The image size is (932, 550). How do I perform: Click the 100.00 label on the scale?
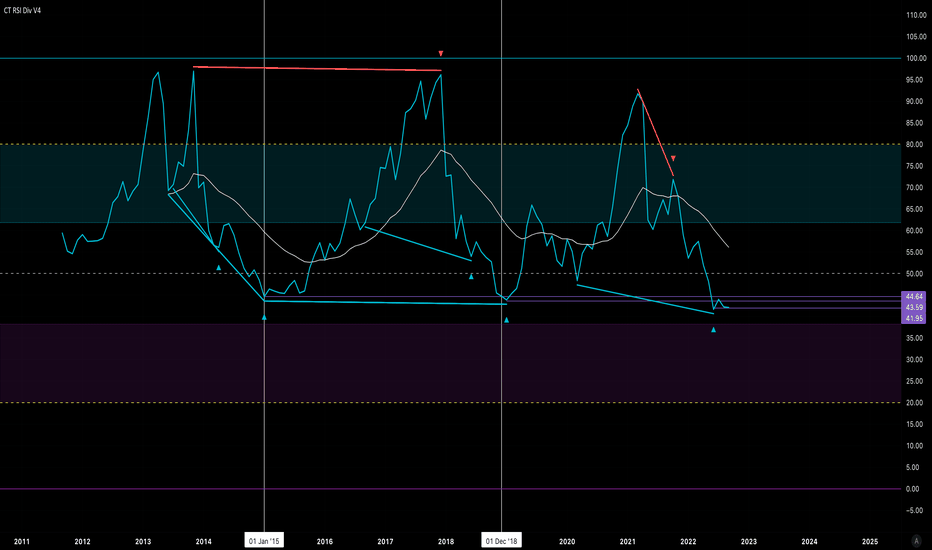click(x=916, y=58)
